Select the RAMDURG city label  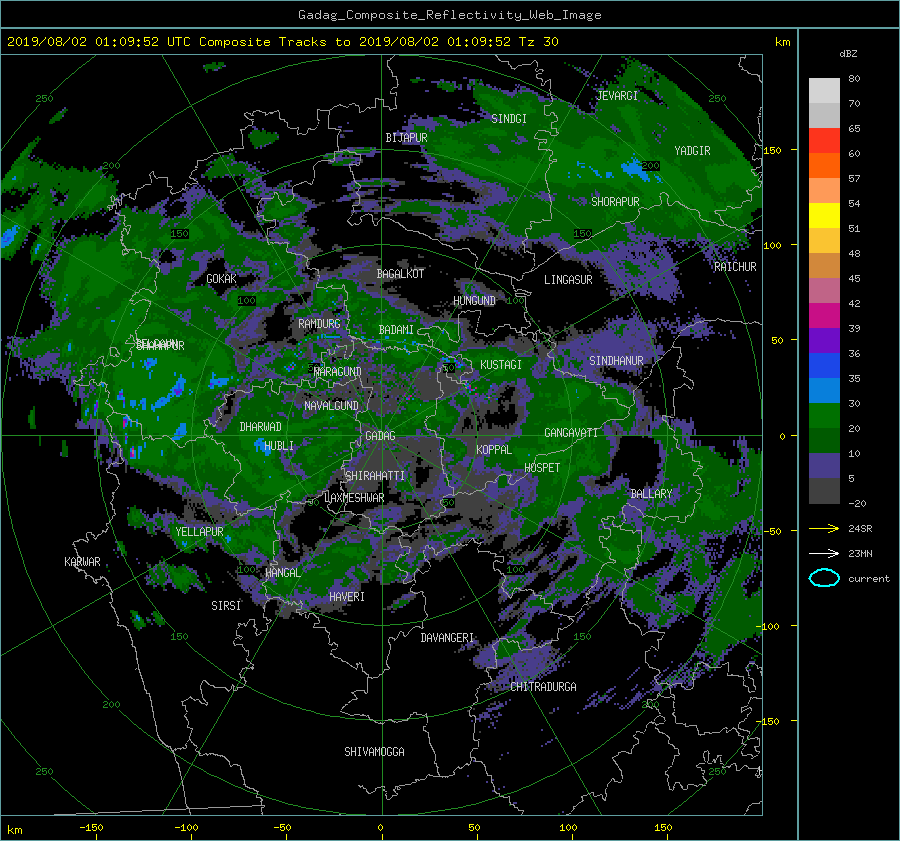[x=319, y=324]
